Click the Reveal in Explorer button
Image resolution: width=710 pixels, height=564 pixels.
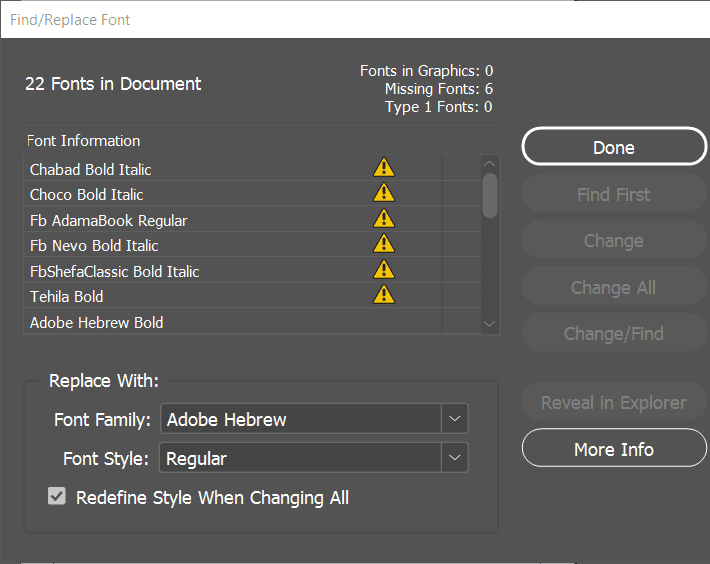tap(614, 403)
